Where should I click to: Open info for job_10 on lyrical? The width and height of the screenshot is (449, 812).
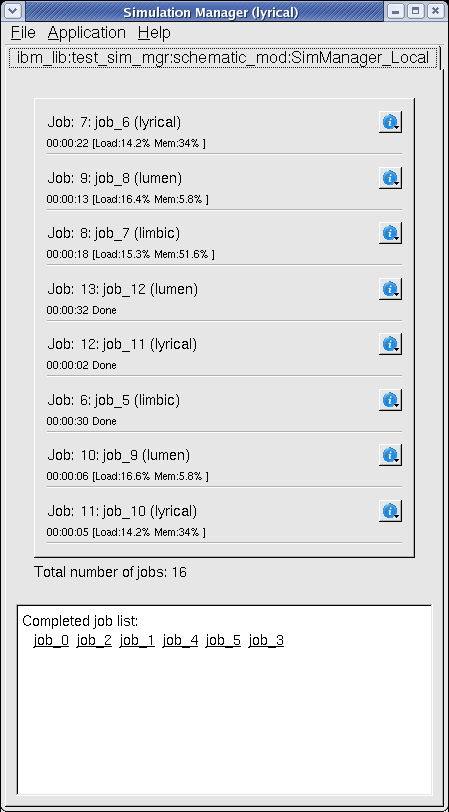[x=390, y=511]
